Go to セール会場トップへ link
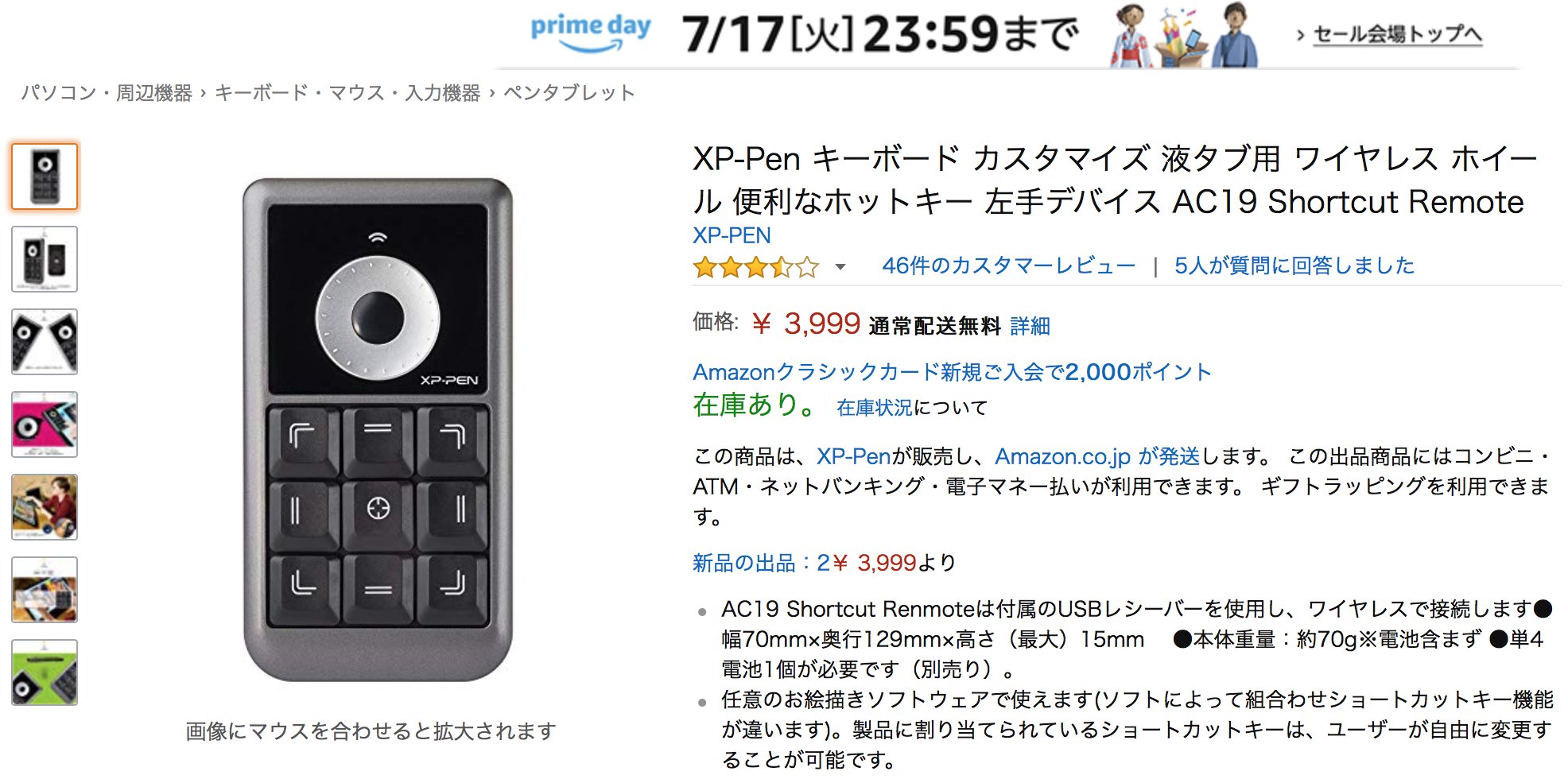The height and width of the screenshot is (779, 1568). coord(1397,34)
